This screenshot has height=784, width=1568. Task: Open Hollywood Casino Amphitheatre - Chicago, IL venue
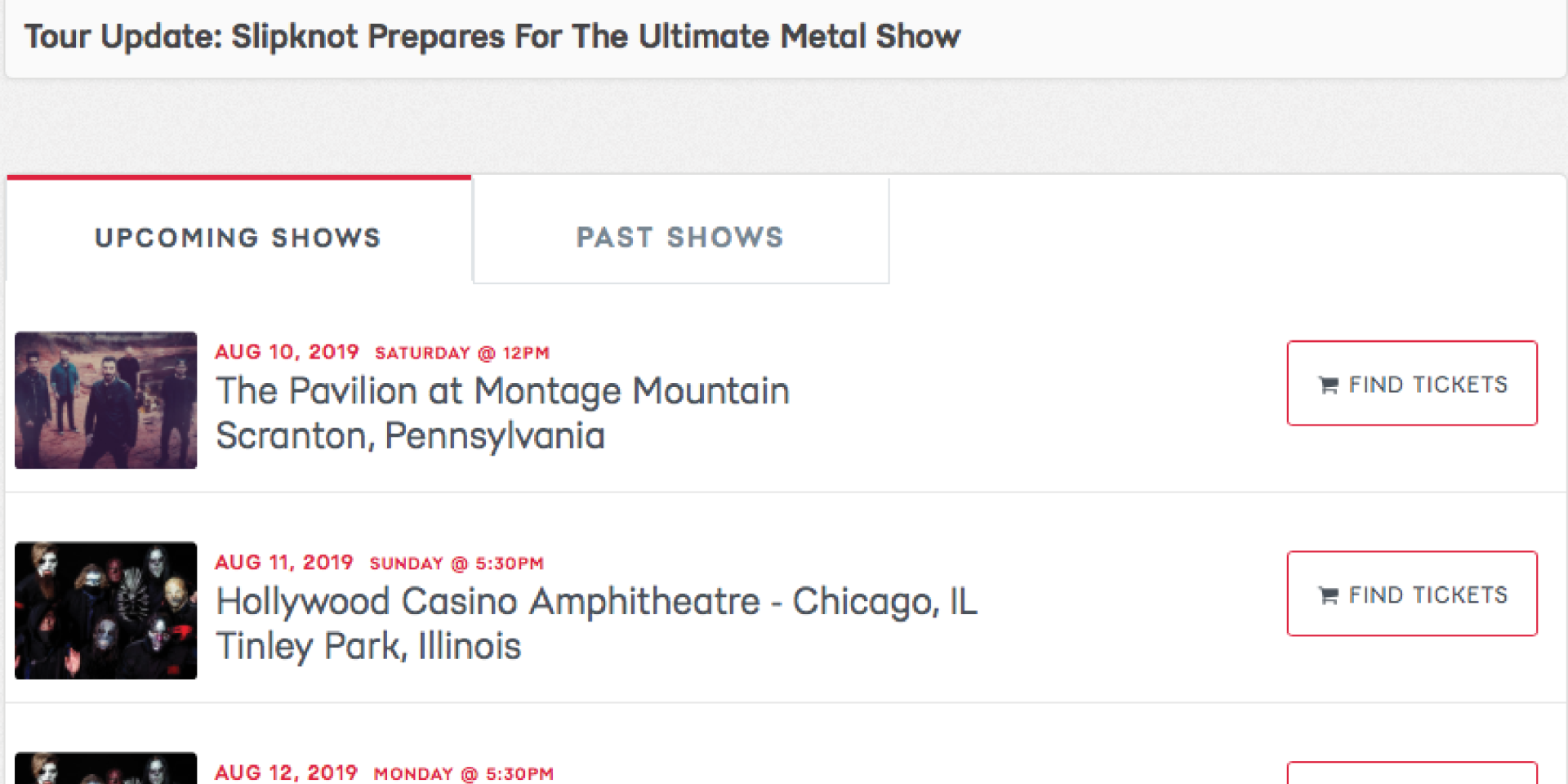click(x=596, y=602)
